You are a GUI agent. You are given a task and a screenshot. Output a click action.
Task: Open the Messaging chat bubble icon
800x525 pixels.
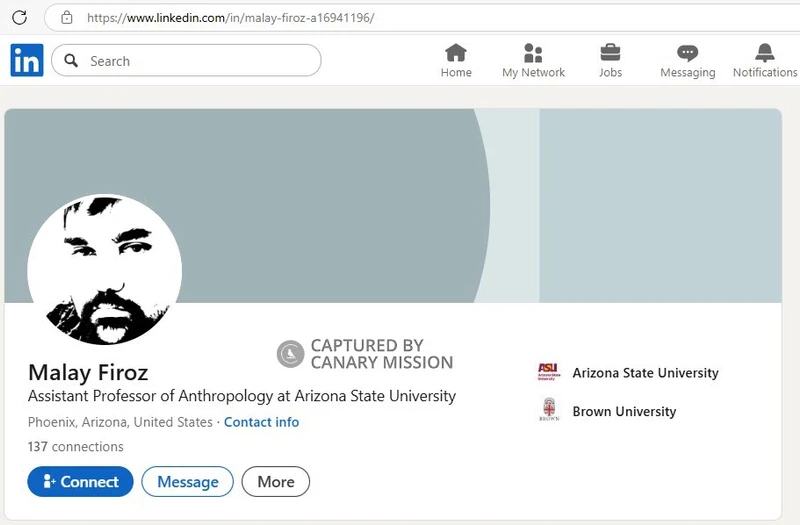pyautogui.click(x=687, y=53)
